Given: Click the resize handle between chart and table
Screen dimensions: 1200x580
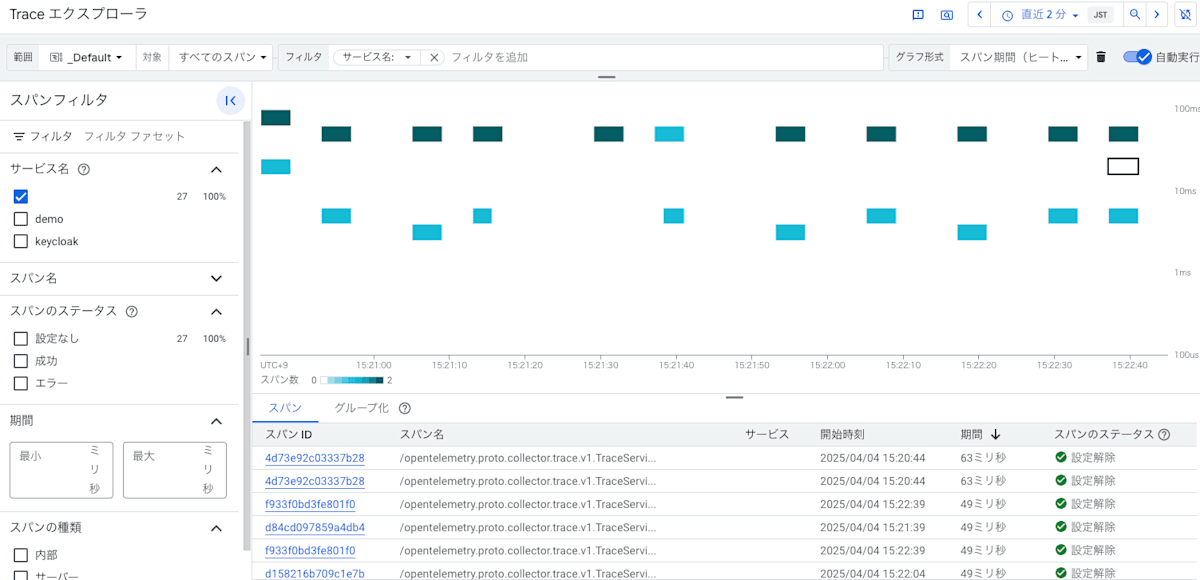Looking at the screenshot, I should click(734, 397).
